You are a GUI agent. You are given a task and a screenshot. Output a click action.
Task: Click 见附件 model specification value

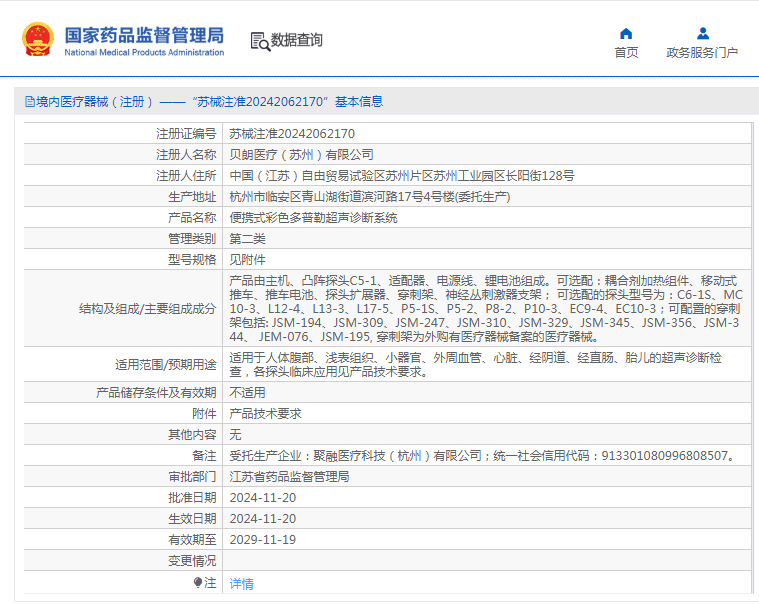(x=247, y=259)
